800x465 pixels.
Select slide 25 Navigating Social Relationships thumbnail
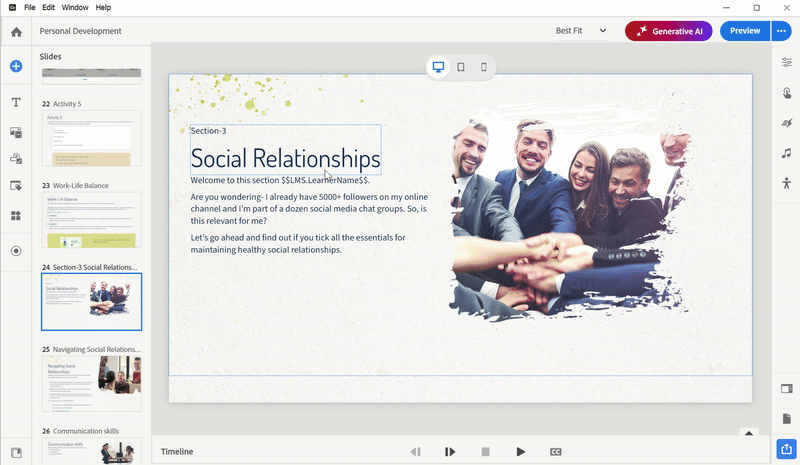click(x=91, y=383)
